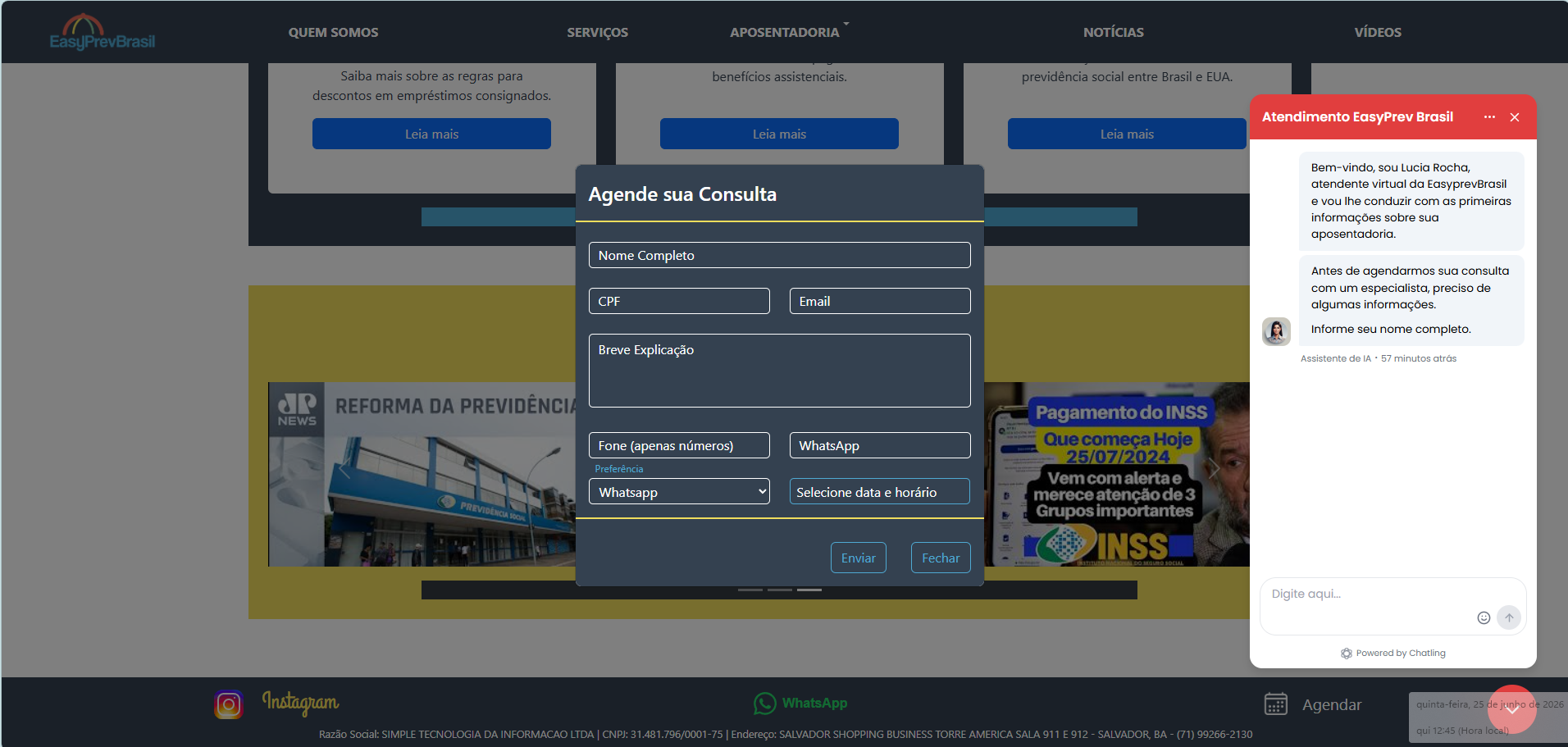The image size is (1568, 747).
Task: Open the Reforma da Previdência video thumbnail
Action: click(422, 474)
